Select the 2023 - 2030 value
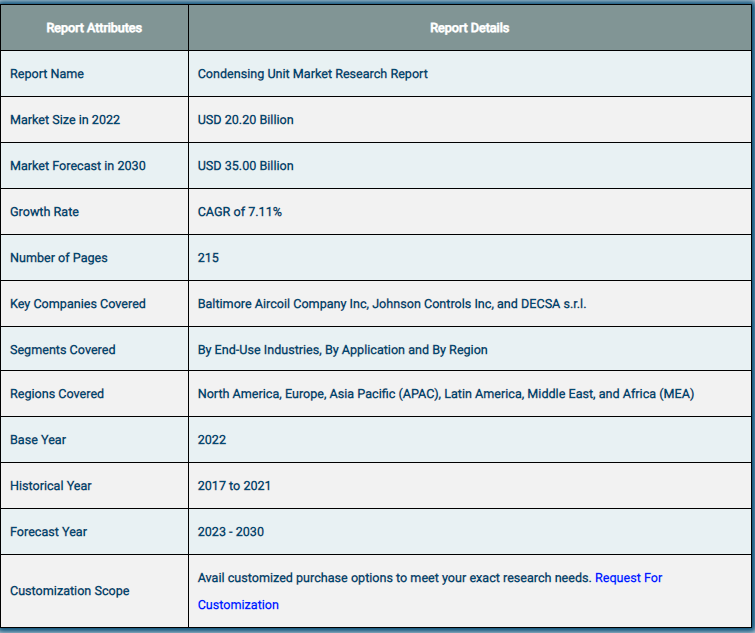 pyautogui.click(x=231, y=532)
